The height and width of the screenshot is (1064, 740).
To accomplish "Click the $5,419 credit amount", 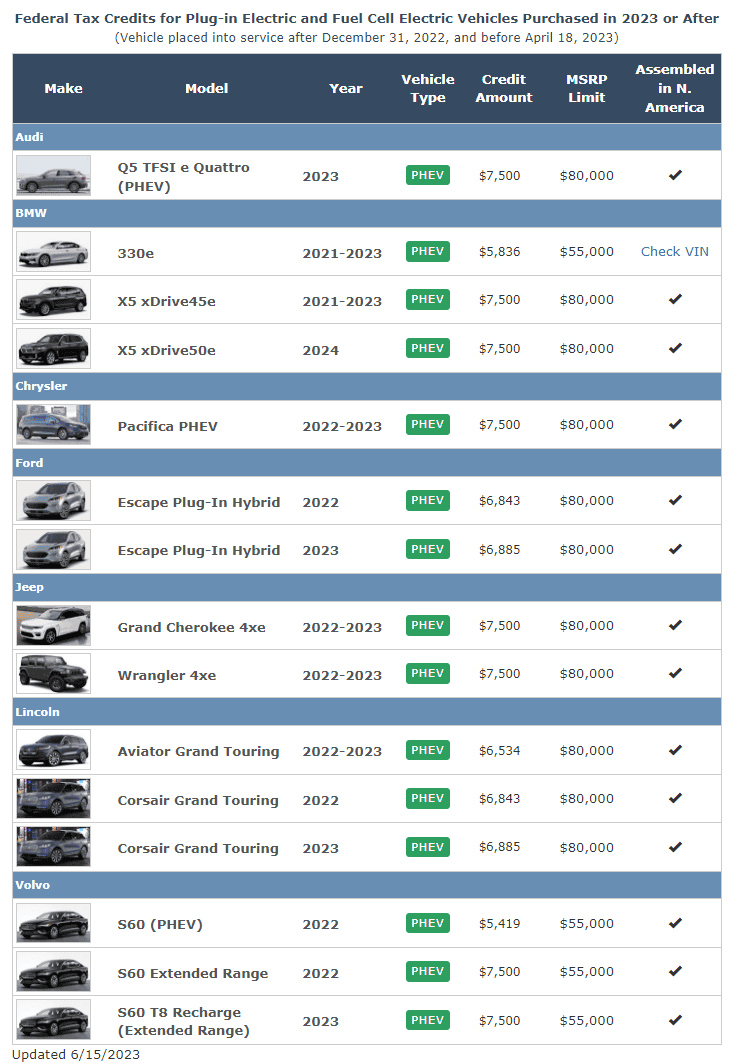I will tap(499, 924).
